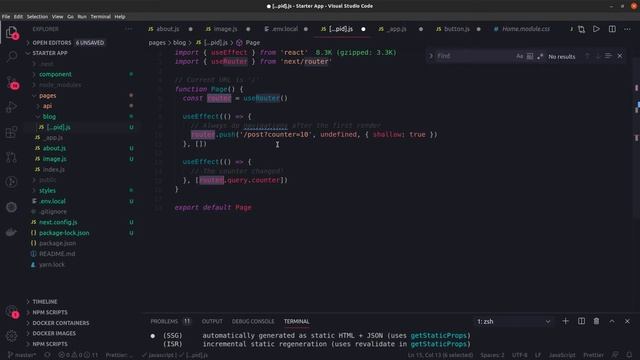The width and height of the screenshot is (640, 360).
Task: Open editor more actions ellipsis
Action: pyautogui.click(x=627, y=29)
